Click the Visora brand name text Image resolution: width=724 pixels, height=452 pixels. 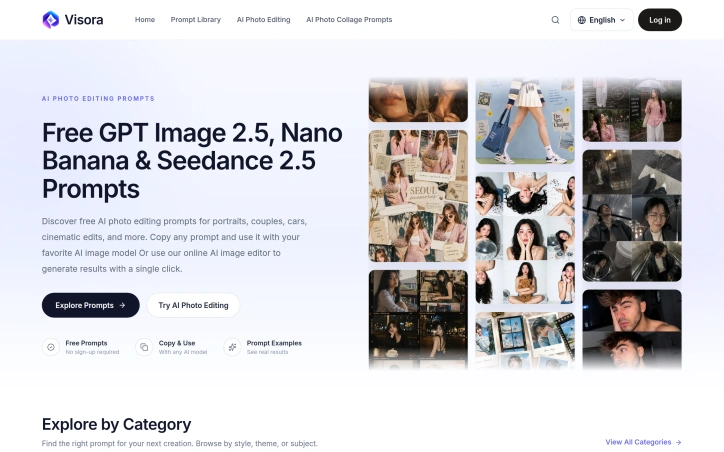click(x=84, y=20)
